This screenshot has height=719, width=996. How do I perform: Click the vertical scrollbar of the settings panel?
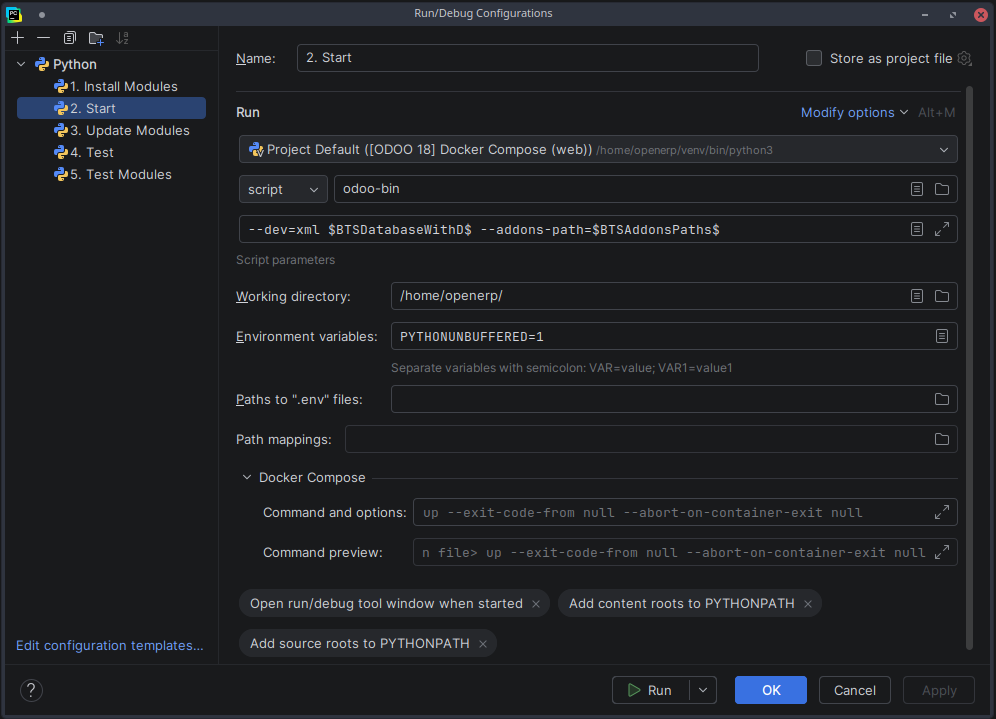(969, 368)
